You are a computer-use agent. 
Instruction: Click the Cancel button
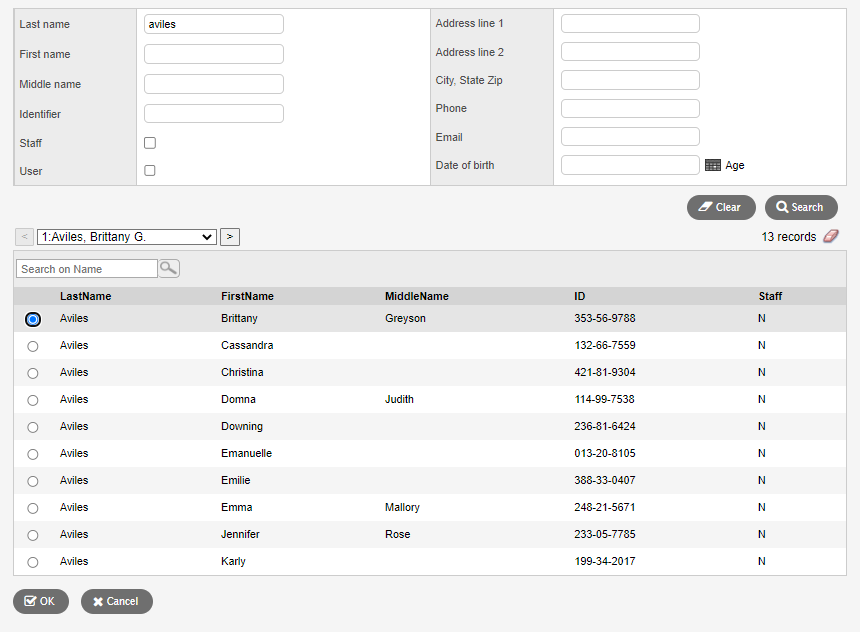pyautogui.click(x=116, y=601)
